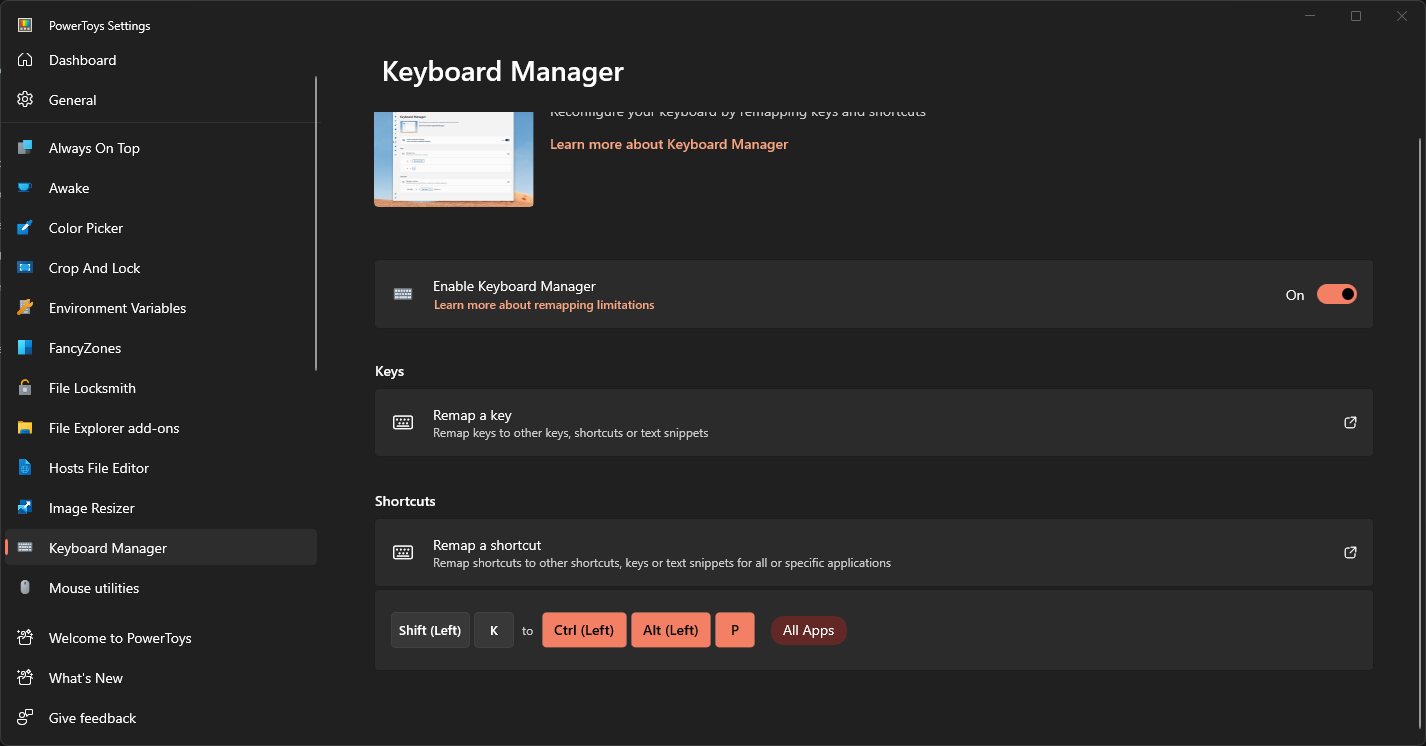Click the Shift (Left) key chip
This screenshot has height=746, width=1426.
click(x=430, y=630)
